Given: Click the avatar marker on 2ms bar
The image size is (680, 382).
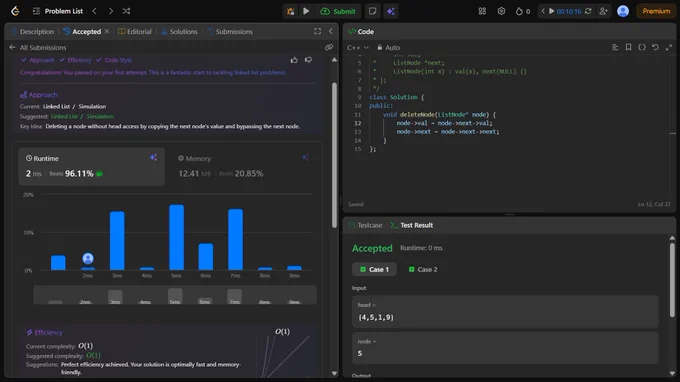Looking at the screenshot, I should 88,258.
